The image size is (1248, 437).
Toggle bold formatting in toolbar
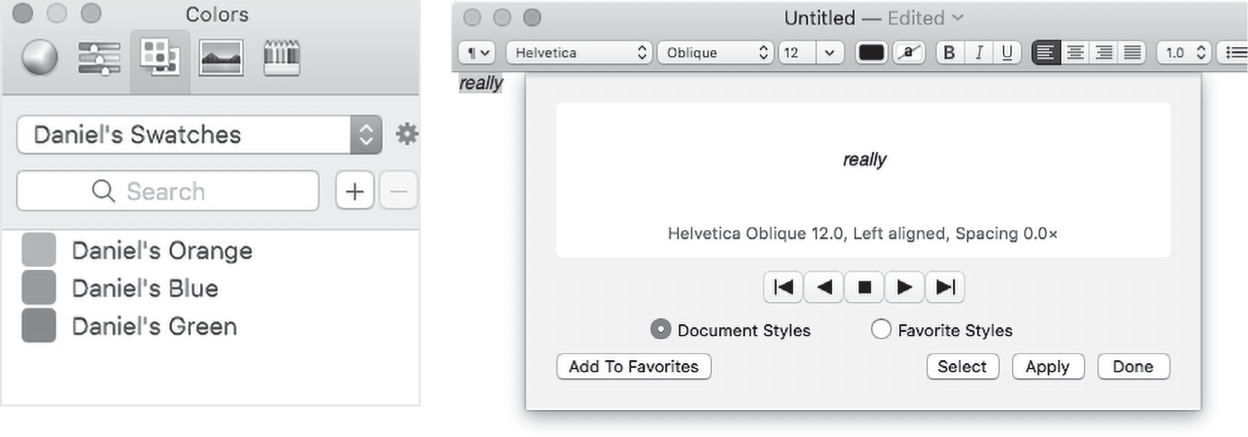[950, 53]
